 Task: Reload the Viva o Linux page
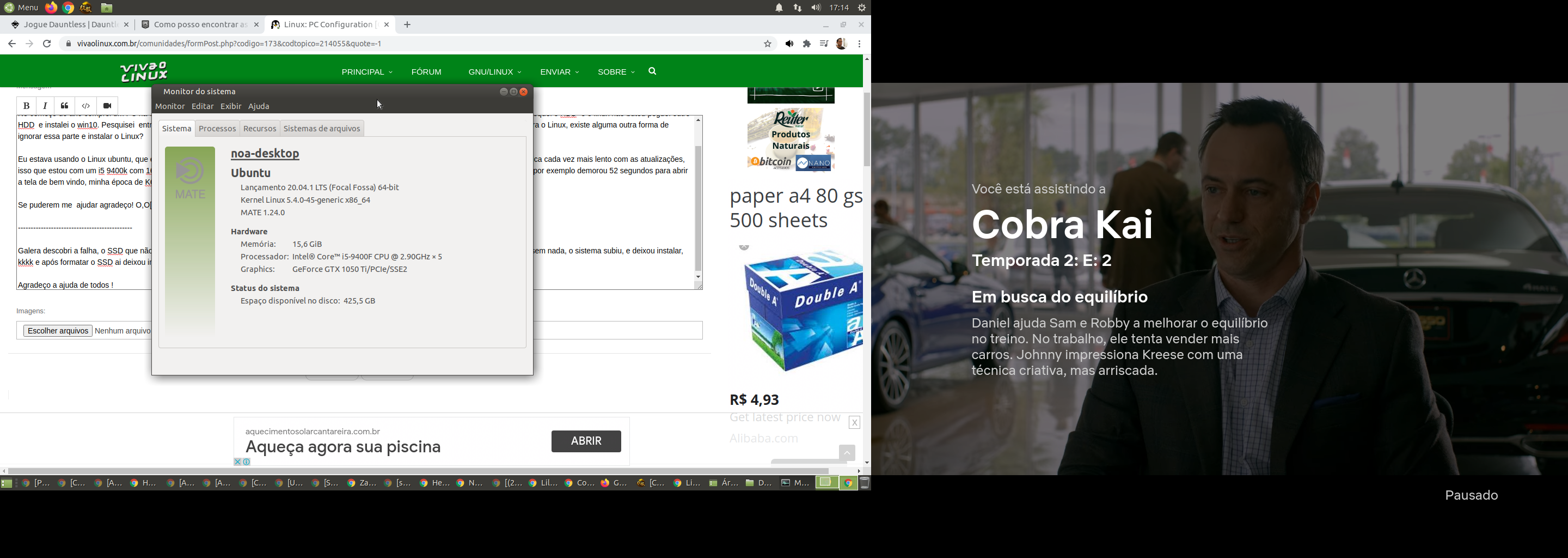(x=47, y=44)
